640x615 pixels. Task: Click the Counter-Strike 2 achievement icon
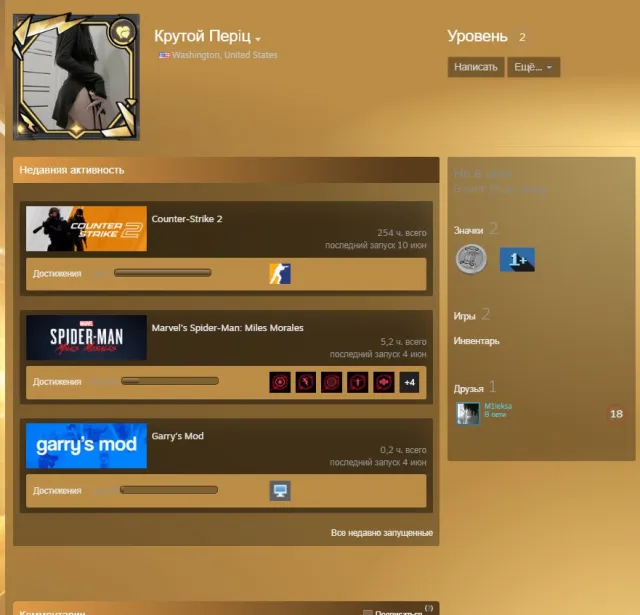tap(280, 274)
